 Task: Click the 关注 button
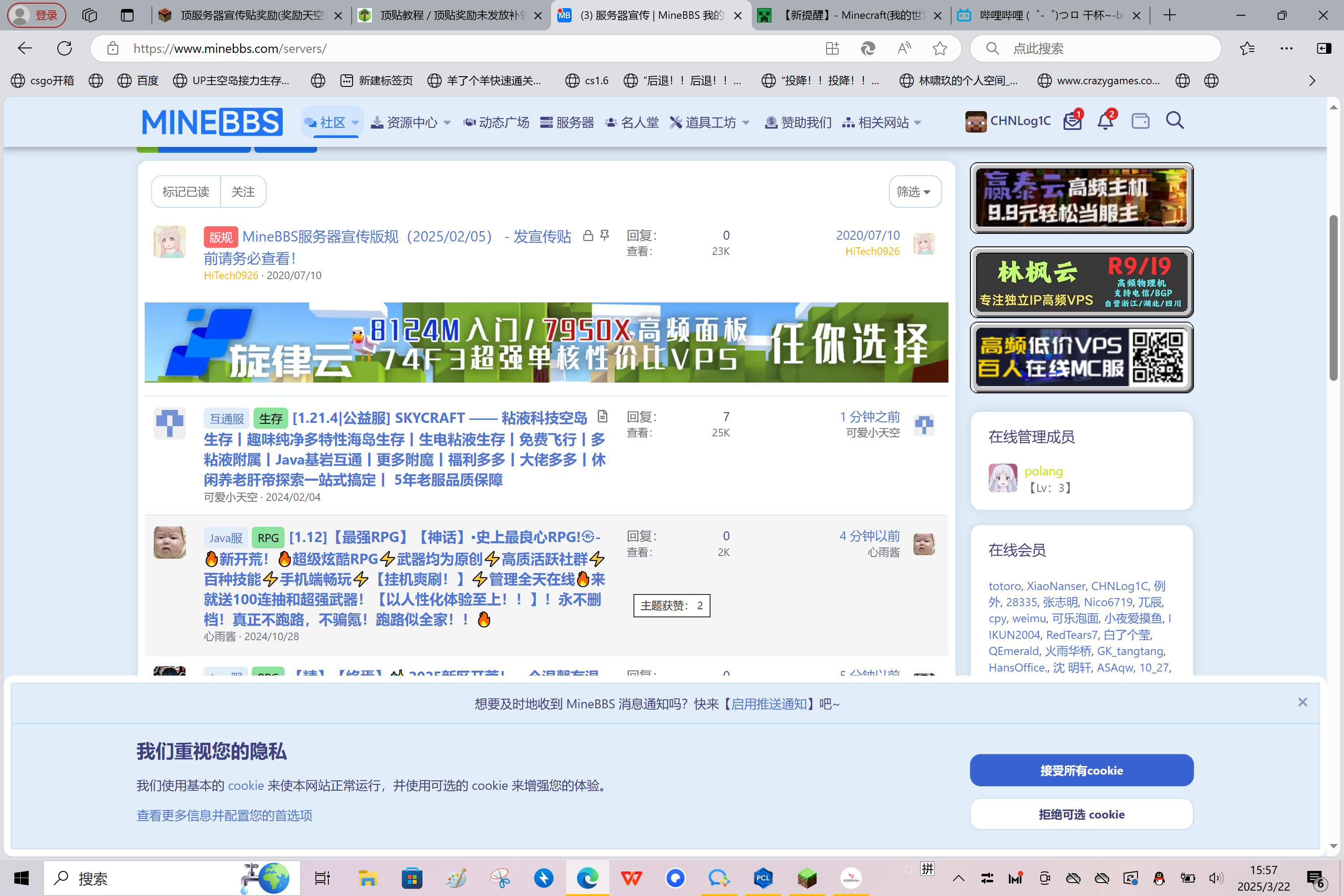(x=243, y=191)
